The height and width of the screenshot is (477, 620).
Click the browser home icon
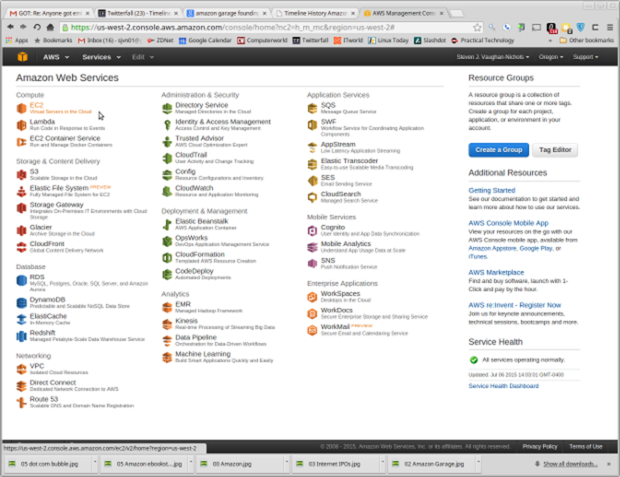tap(50, 27)
